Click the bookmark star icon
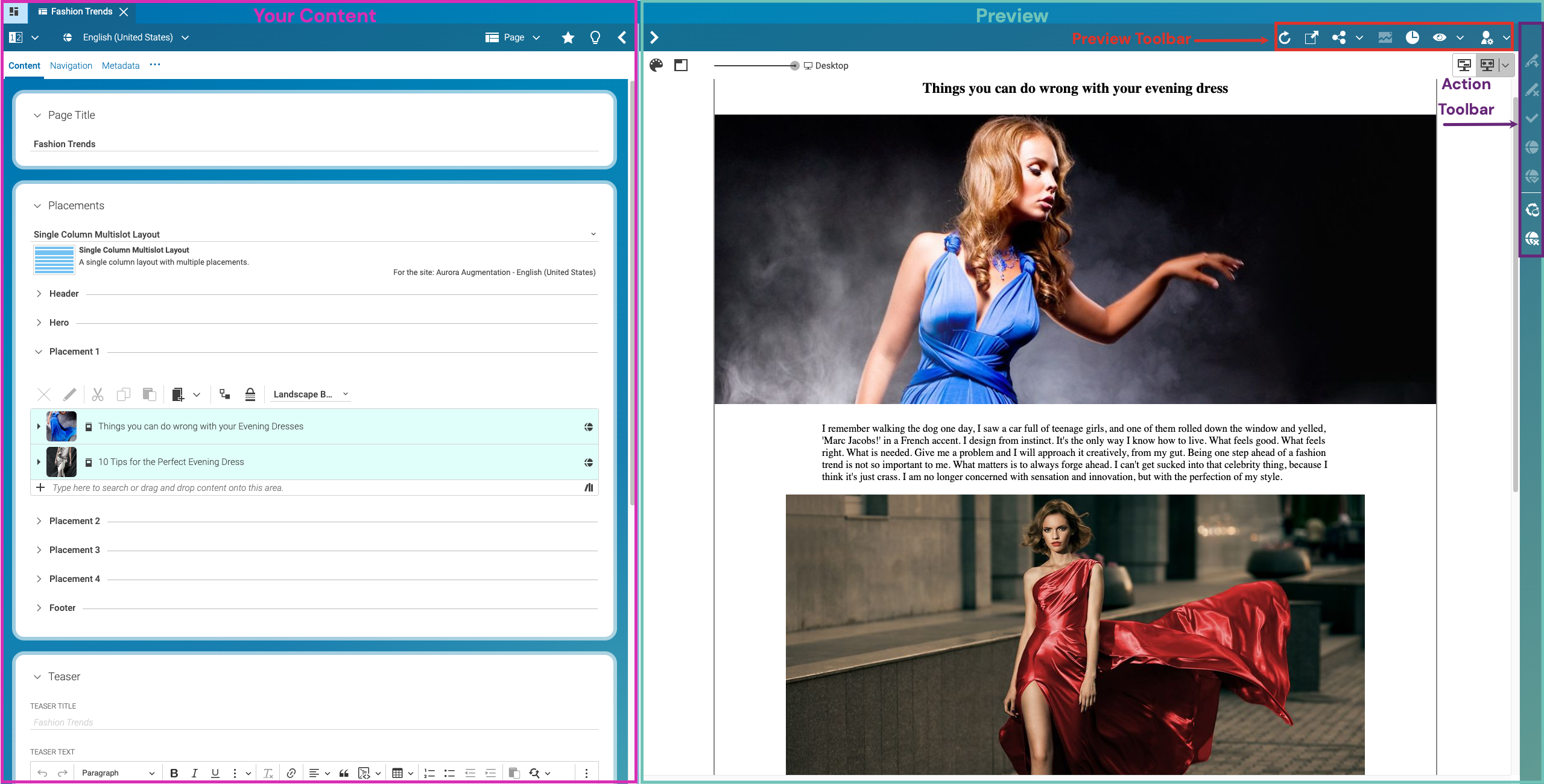The width and height of the screenshot is (1544, 784). pos(568,38)
